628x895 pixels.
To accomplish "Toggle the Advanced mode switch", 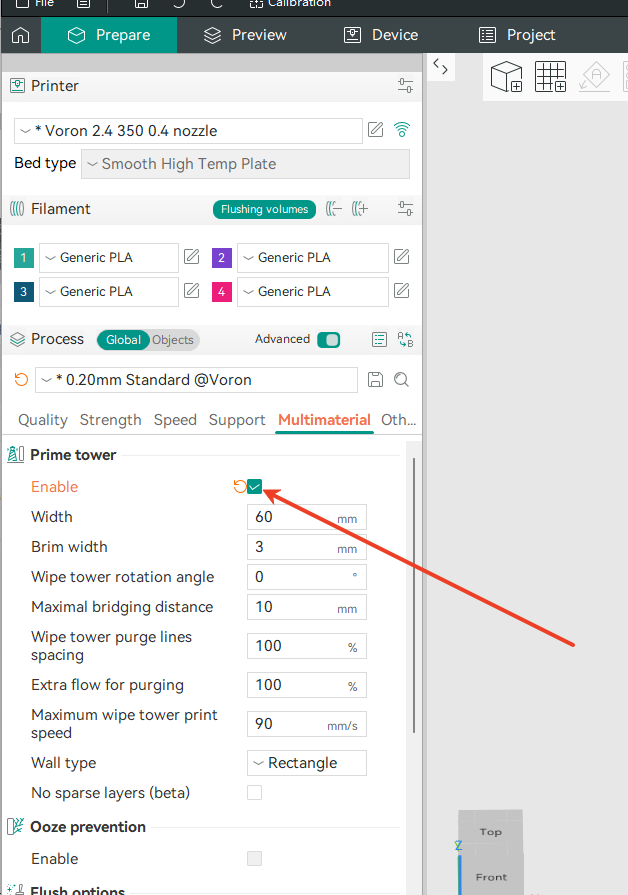I will 328,339.
